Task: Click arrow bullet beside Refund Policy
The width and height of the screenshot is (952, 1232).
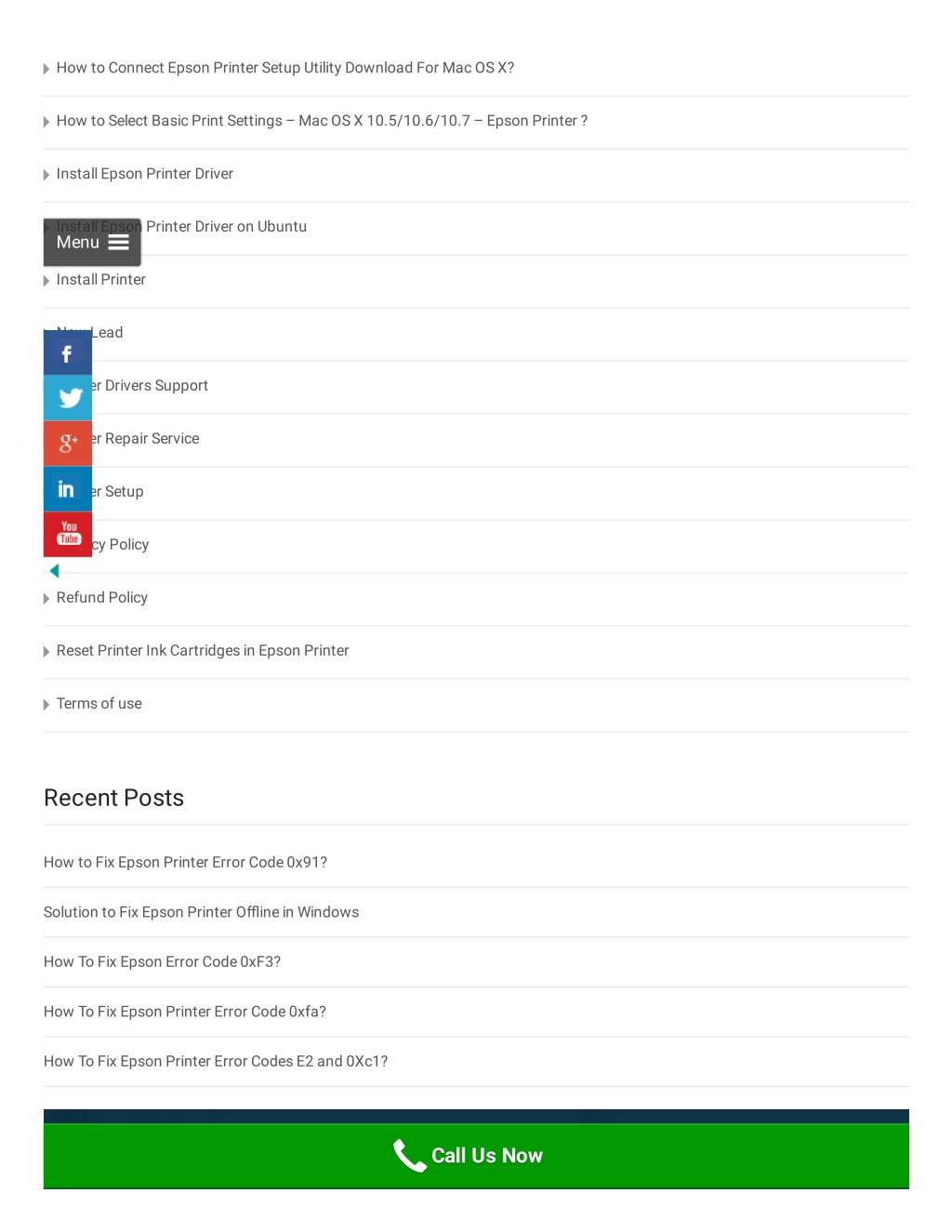Action: pyautogui.click(x=46, y=599)
